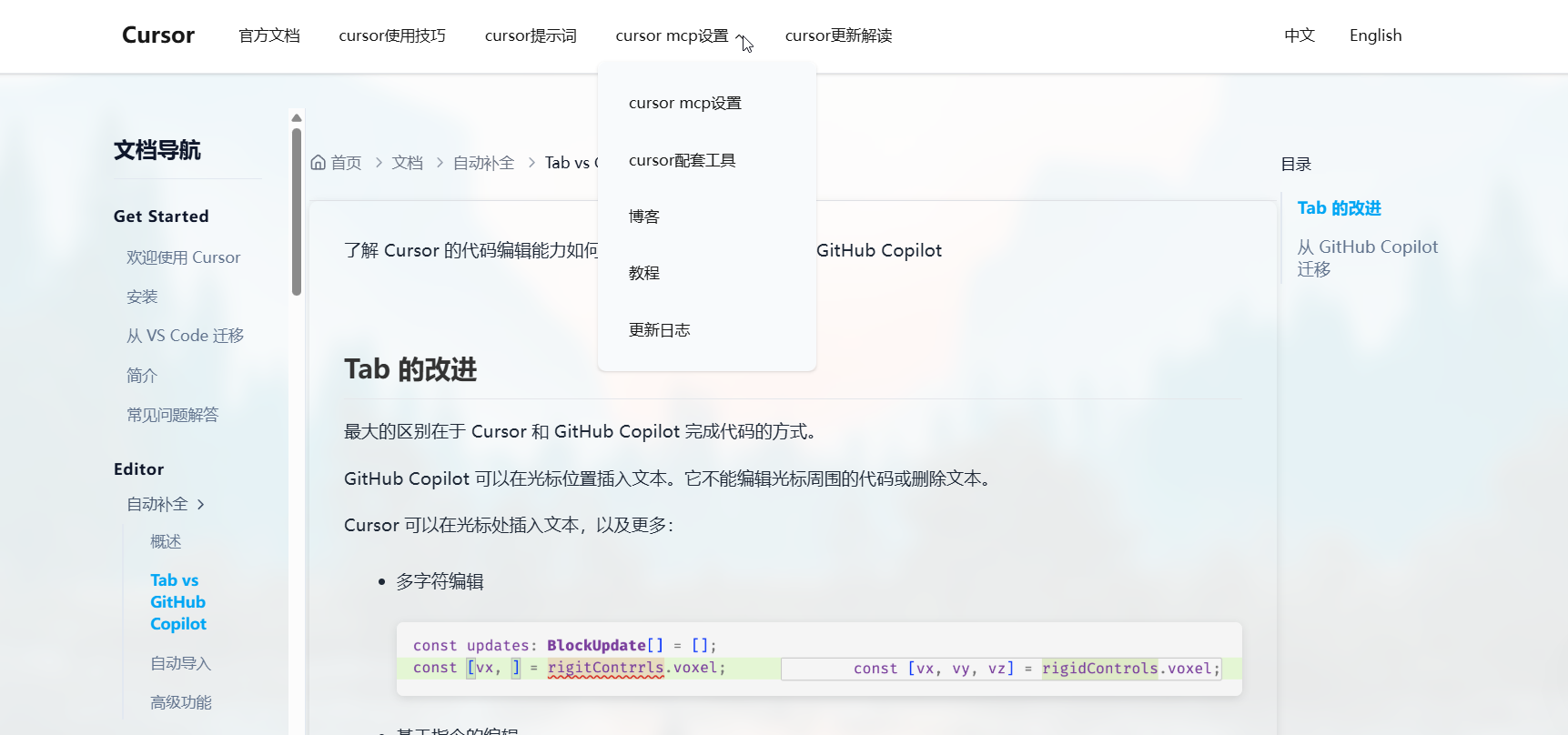
Task: Open 博客 from the dropdown menu
Action: [x=643, y=216]
